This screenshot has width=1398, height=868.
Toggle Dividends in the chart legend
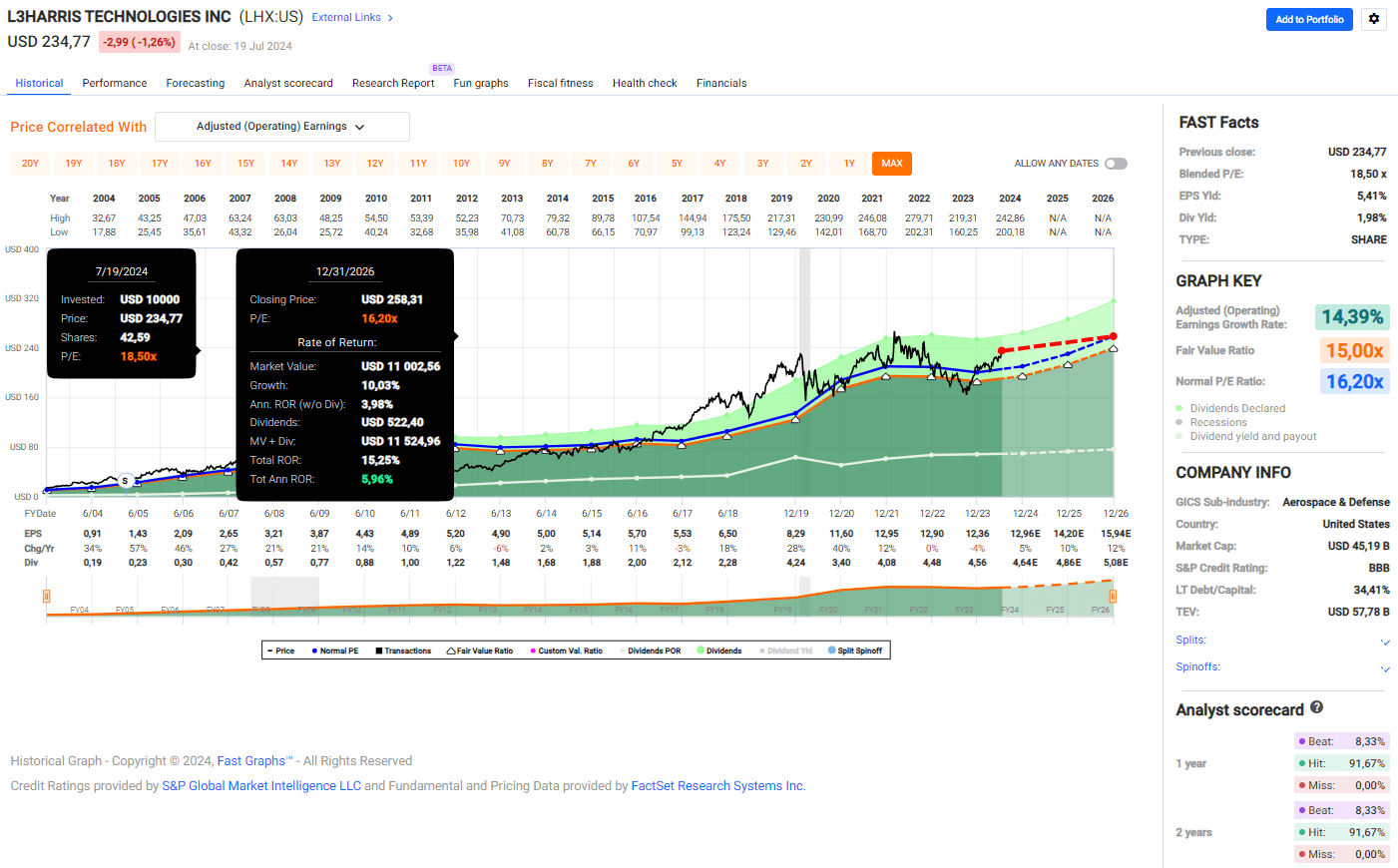tap(719, 651)
